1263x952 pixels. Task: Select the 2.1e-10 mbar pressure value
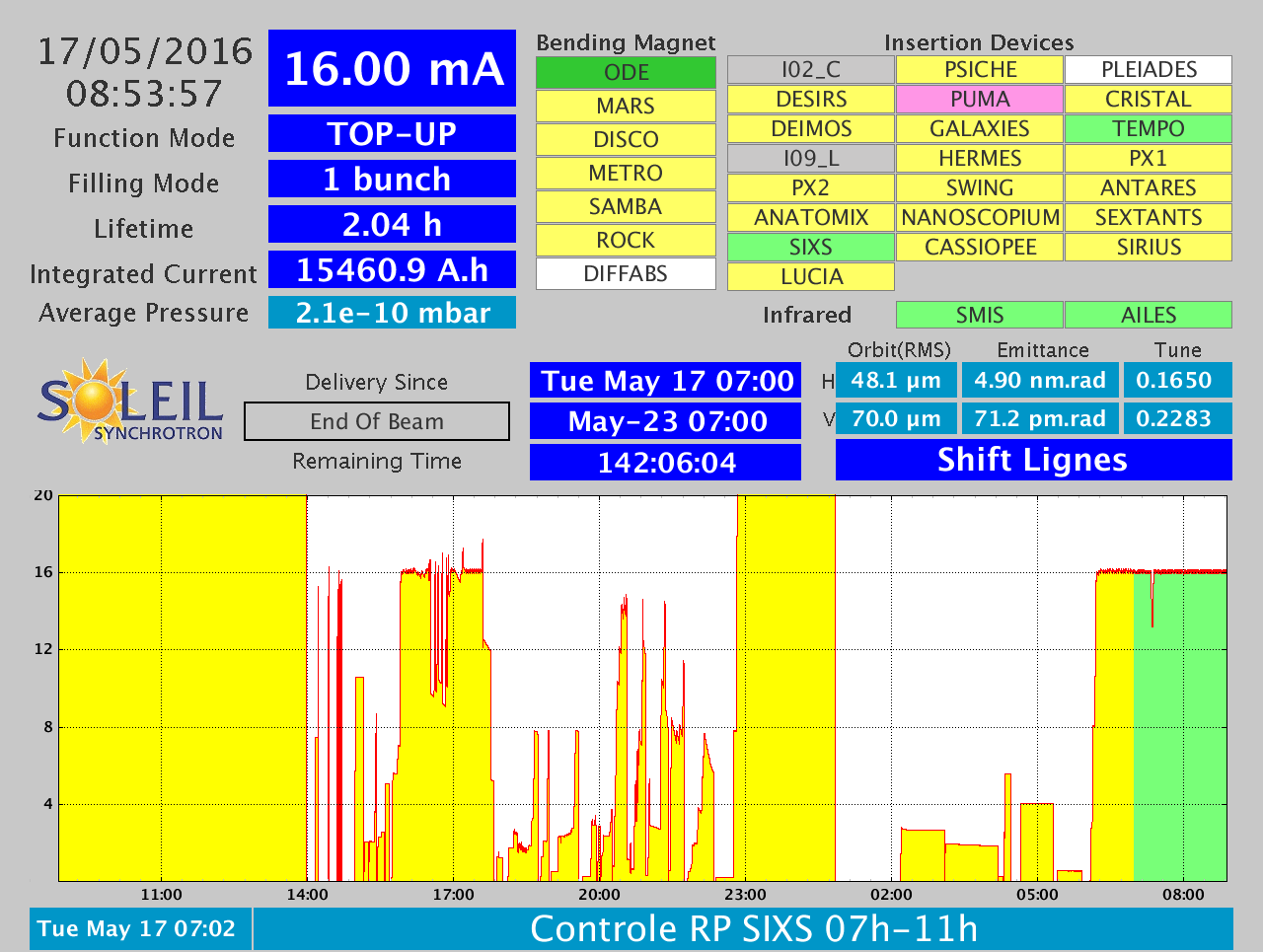point(392,313)
